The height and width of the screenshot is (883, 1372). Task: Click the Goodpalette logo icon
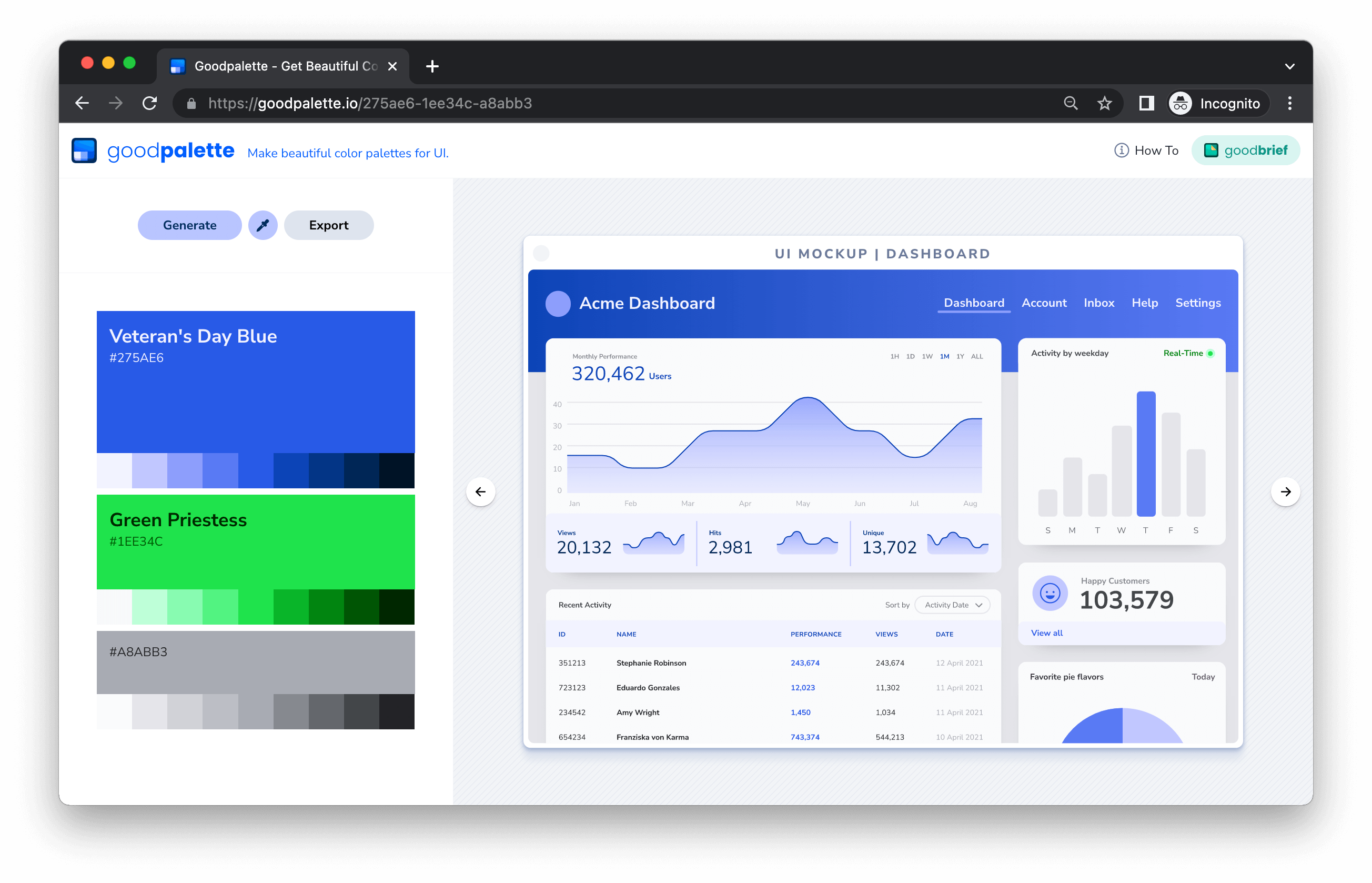tap(85, 151)
